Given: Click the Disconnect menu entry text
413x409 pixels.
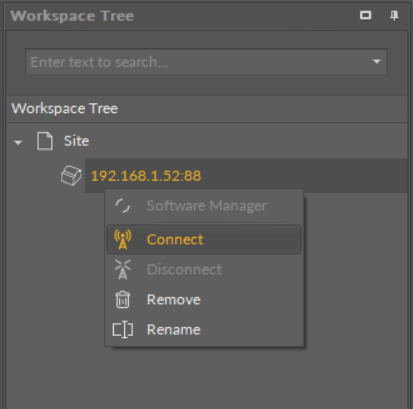Looking at the screenshot, I should (x=184, y=269).
